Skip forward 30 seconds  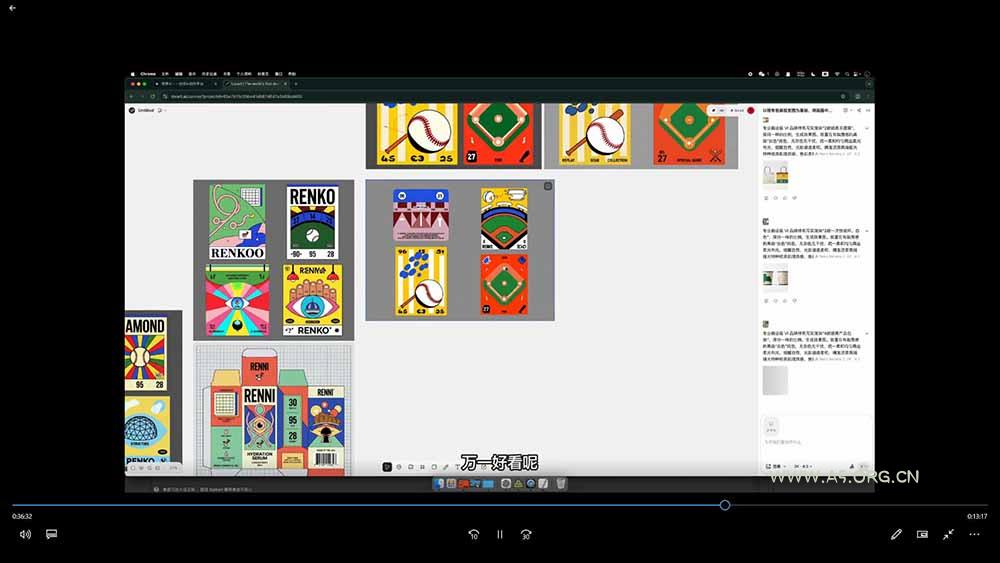click(x=526, y=534)
